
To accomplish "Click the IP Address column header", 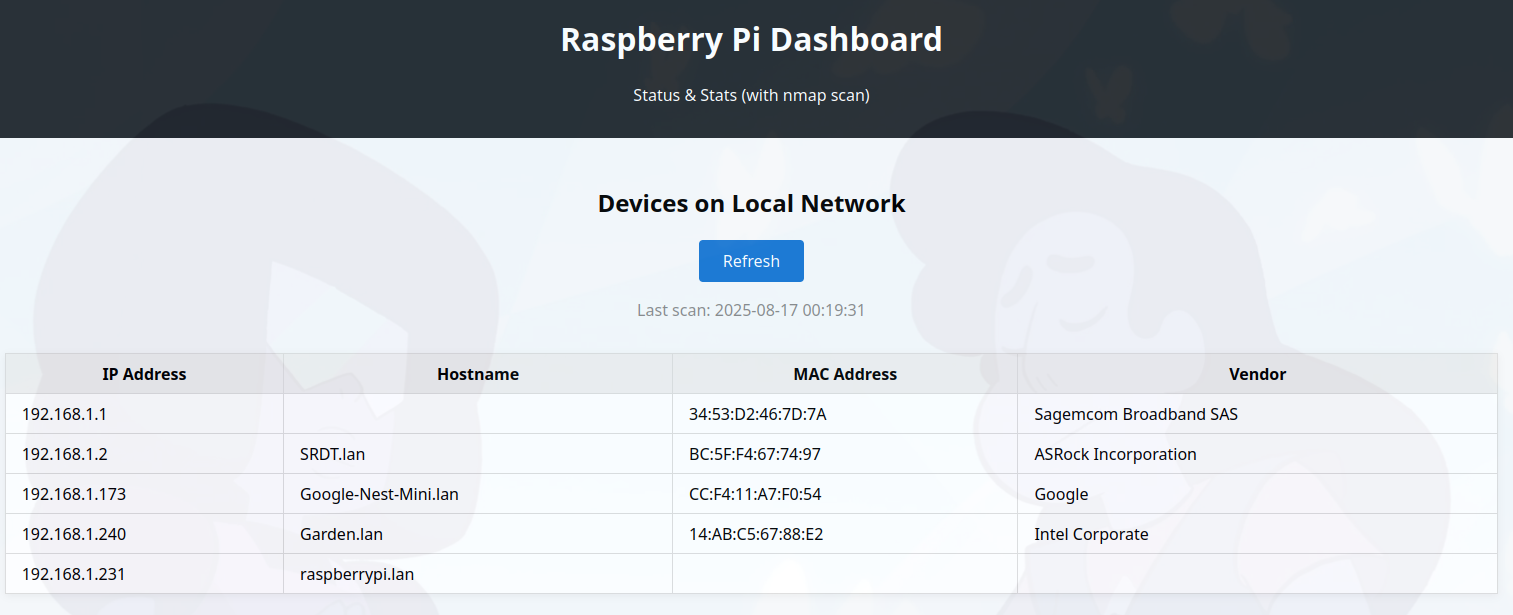I will (144, 374).
